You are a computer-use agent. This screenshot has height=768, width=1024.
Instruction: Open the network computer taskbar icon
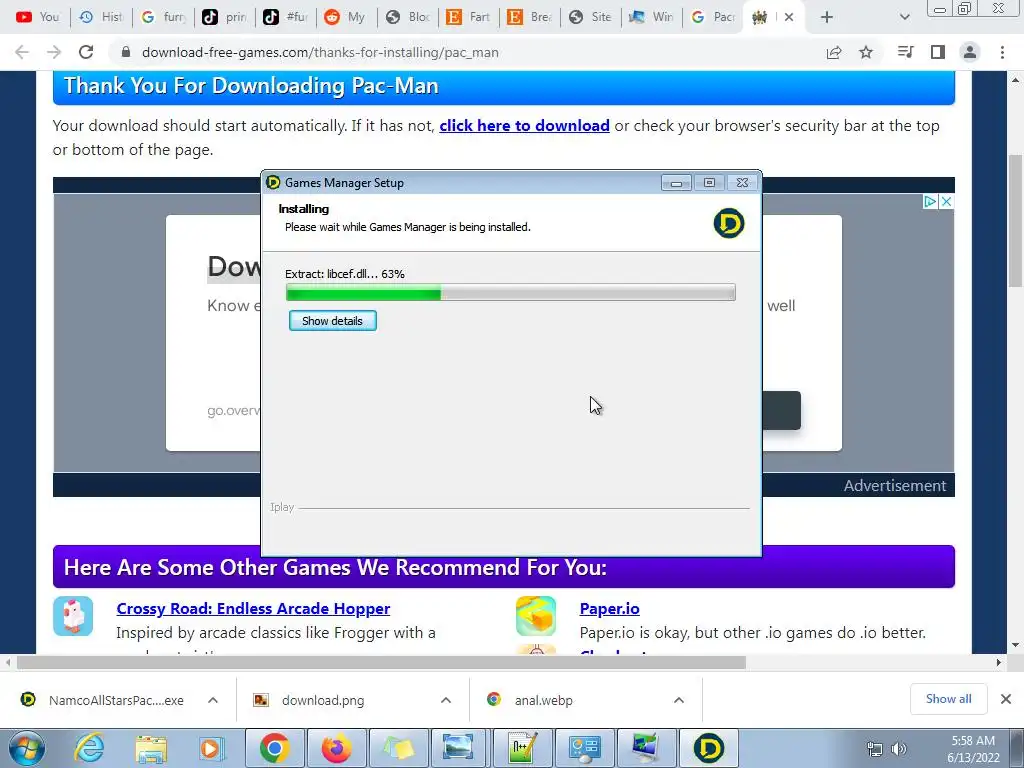(x=647, y=748)
